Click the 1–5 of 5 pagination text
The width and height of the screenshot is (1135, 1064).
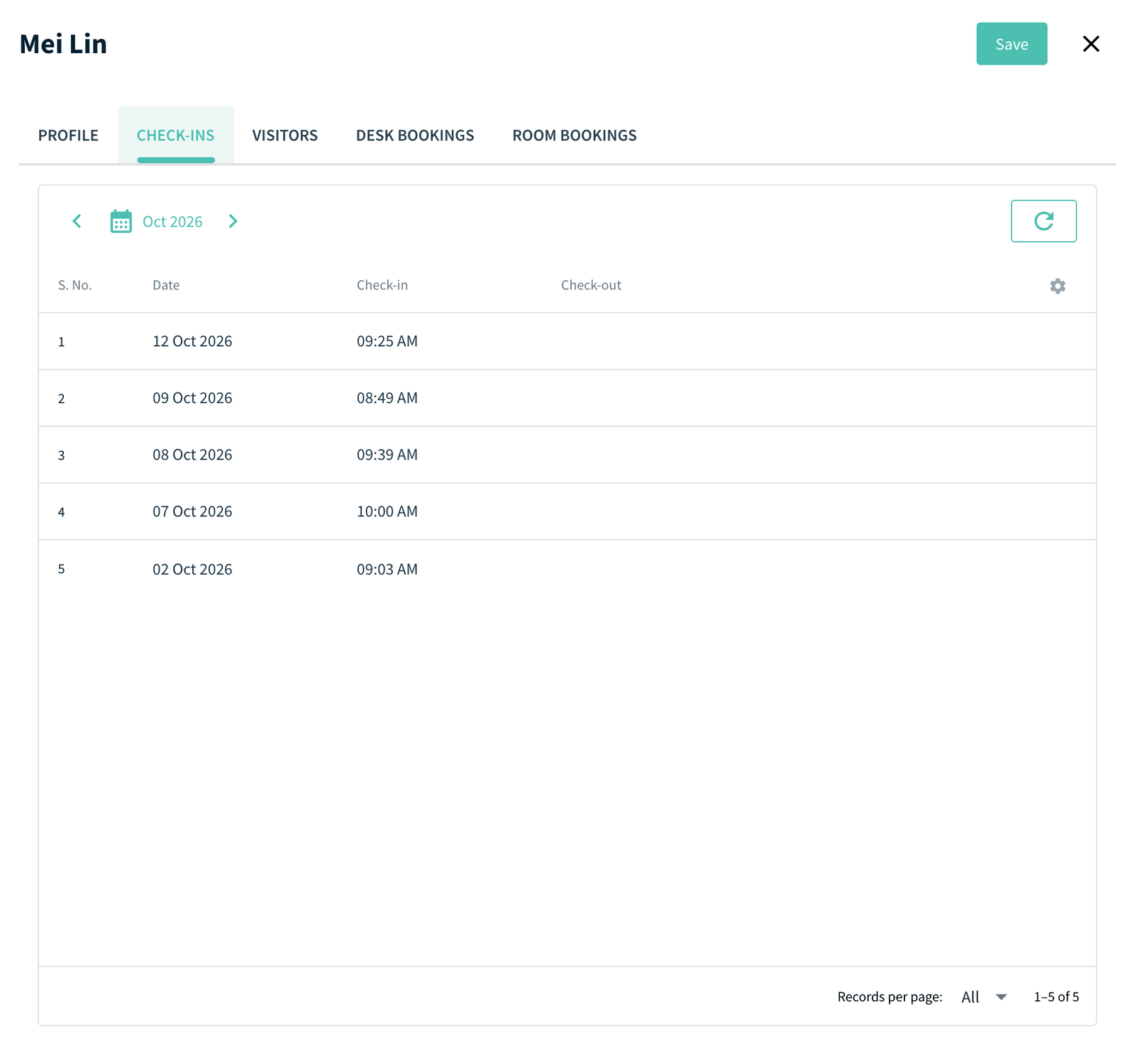click(1056, 997)
